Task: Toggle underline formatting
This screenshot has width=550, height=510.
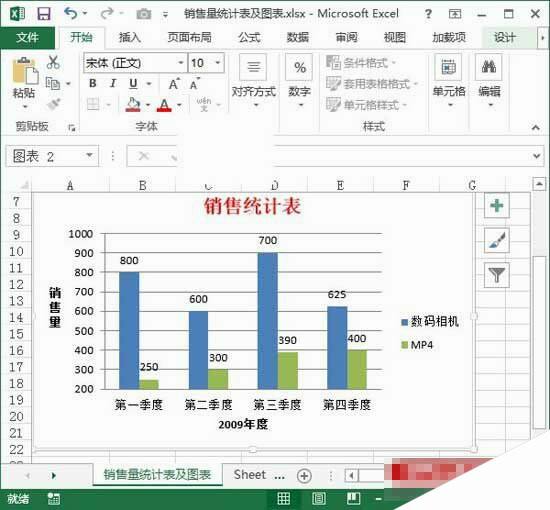Action: [x=133, y=83]
